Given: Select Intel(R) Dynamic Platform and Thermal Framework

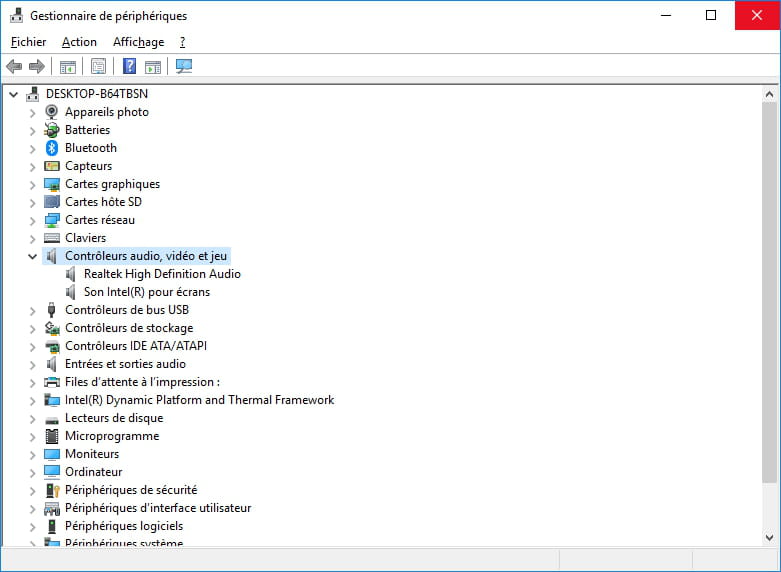Looking at the screenshot, I should pyautogui.click(x=200, y=400).
